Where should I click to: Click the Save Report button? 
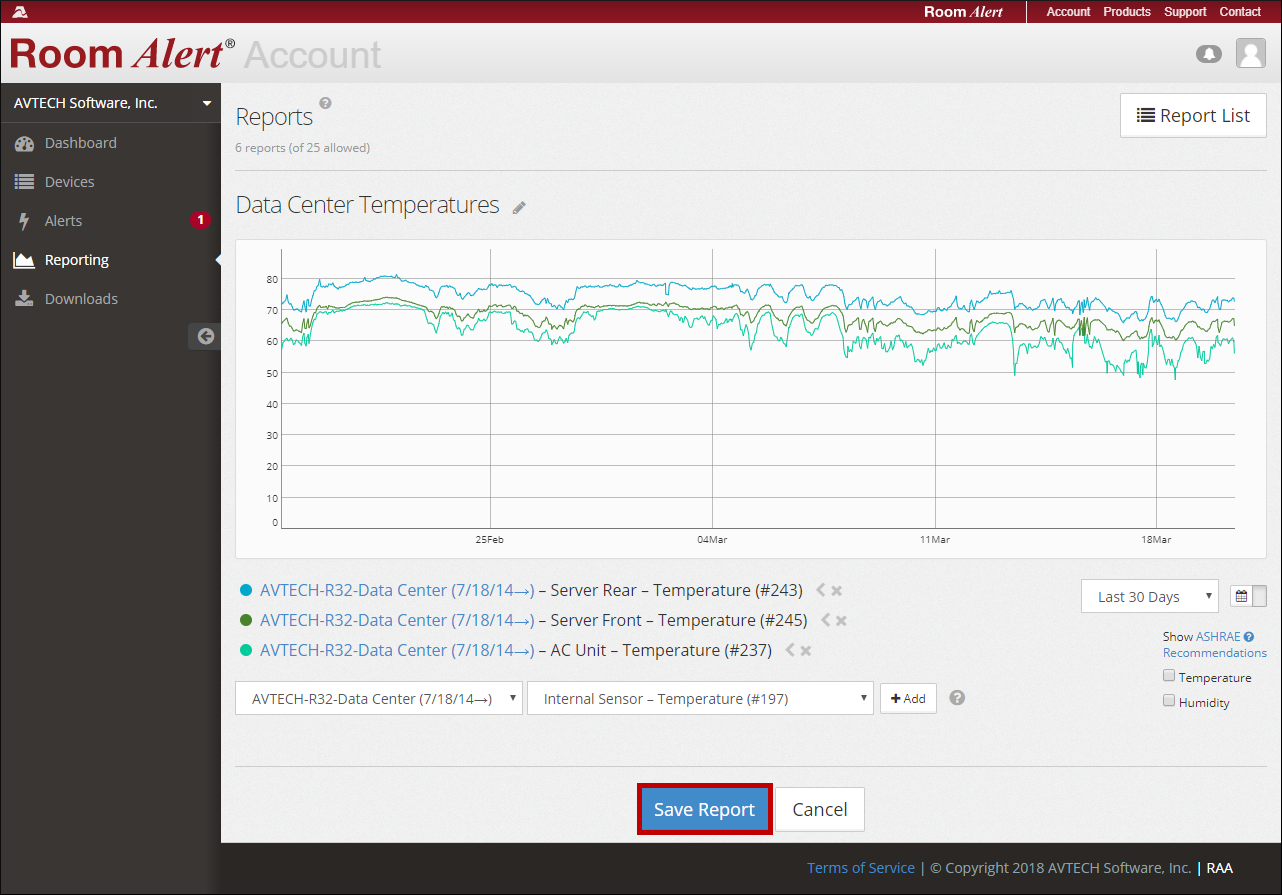click(704, 809)
